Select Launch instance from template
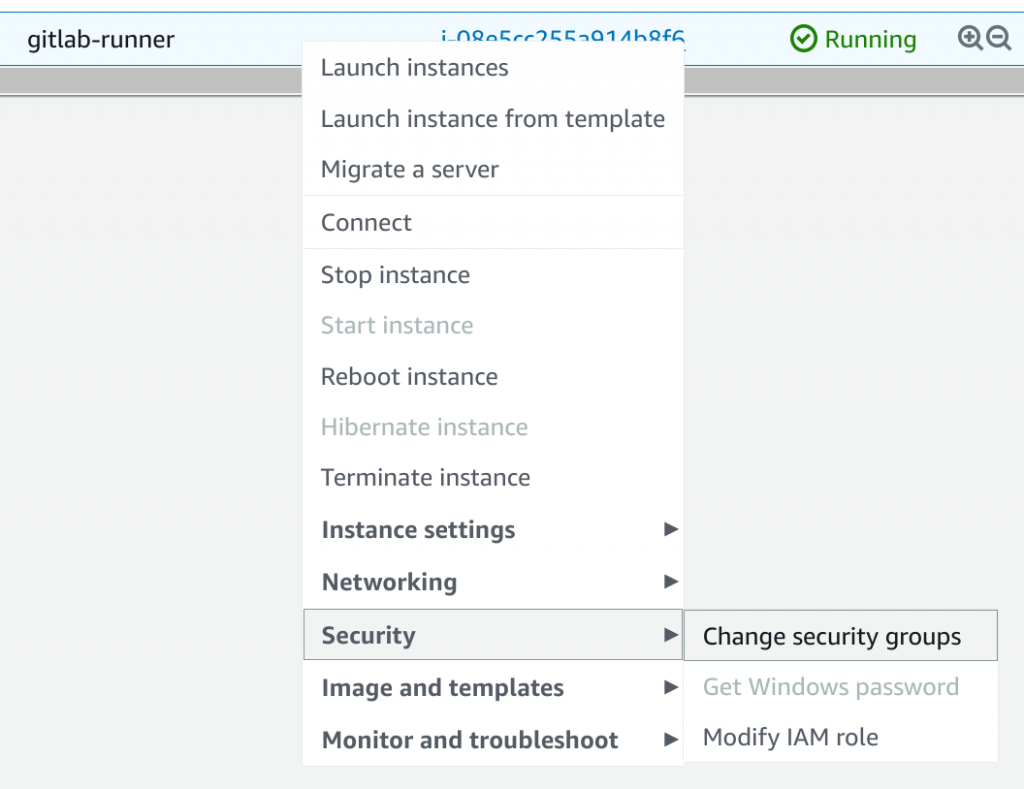This screenshot has height=789, width=1024. point(493,118)
